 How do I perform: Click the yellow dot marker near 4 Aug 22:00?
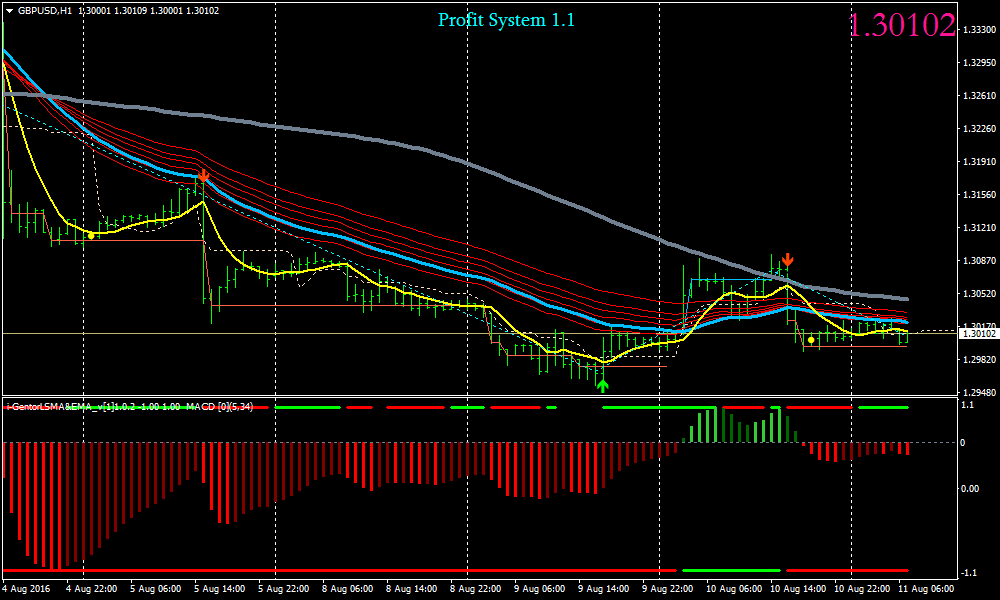point(91,236)
